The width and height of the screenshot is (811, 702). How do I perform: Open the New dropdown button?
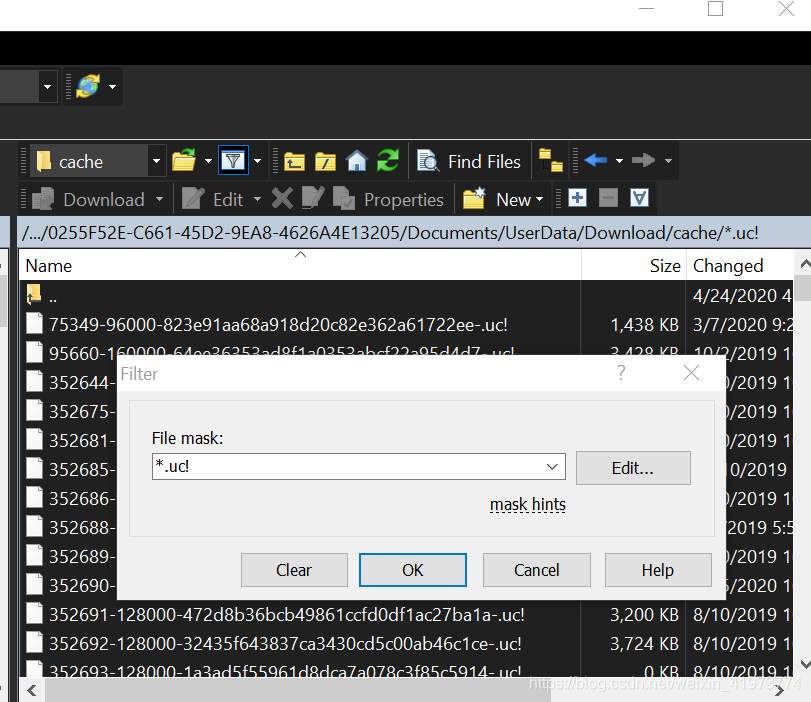503,200
